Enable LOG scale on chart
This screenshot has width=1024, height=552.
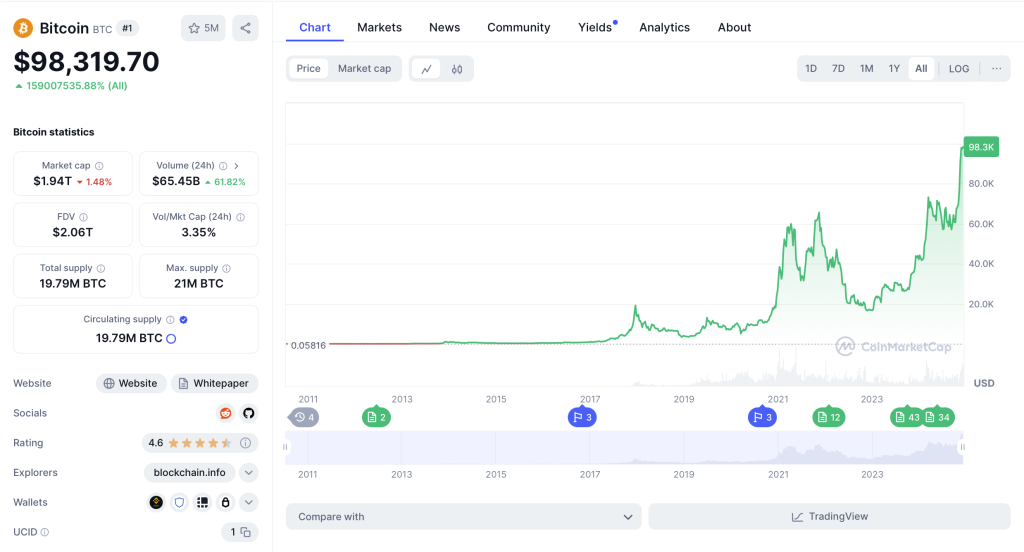click(959, 69)
